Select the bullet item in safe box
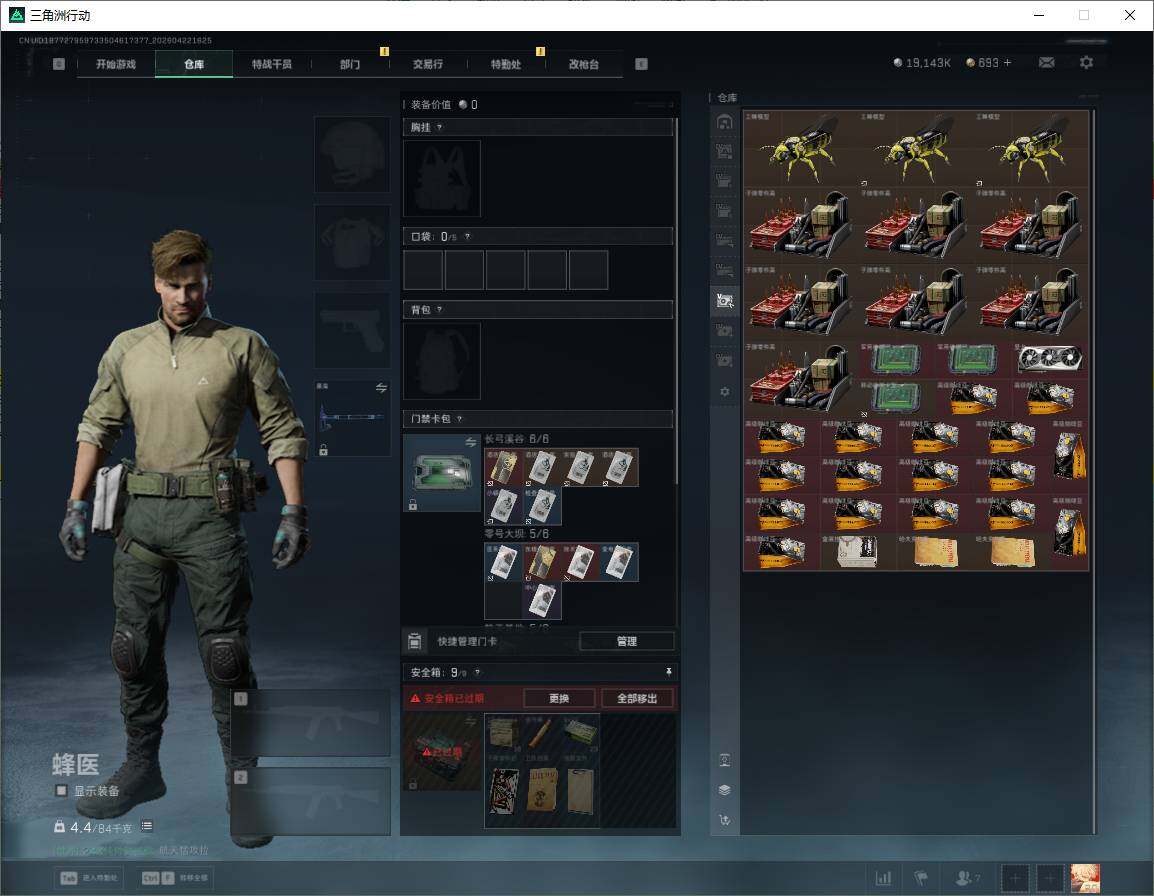 click(542, 733)
